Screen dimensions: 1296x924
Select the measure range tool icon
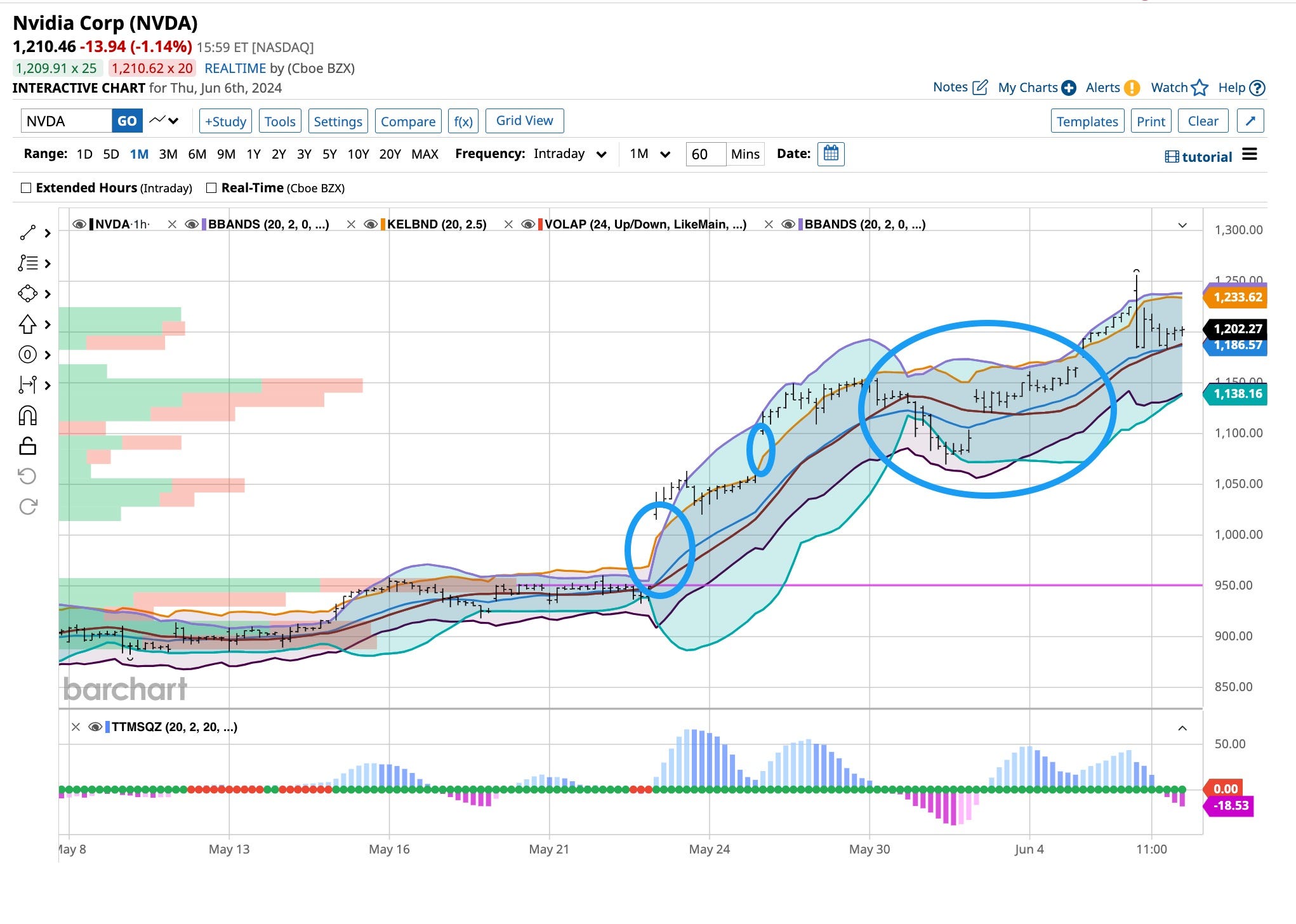point(27,385)
